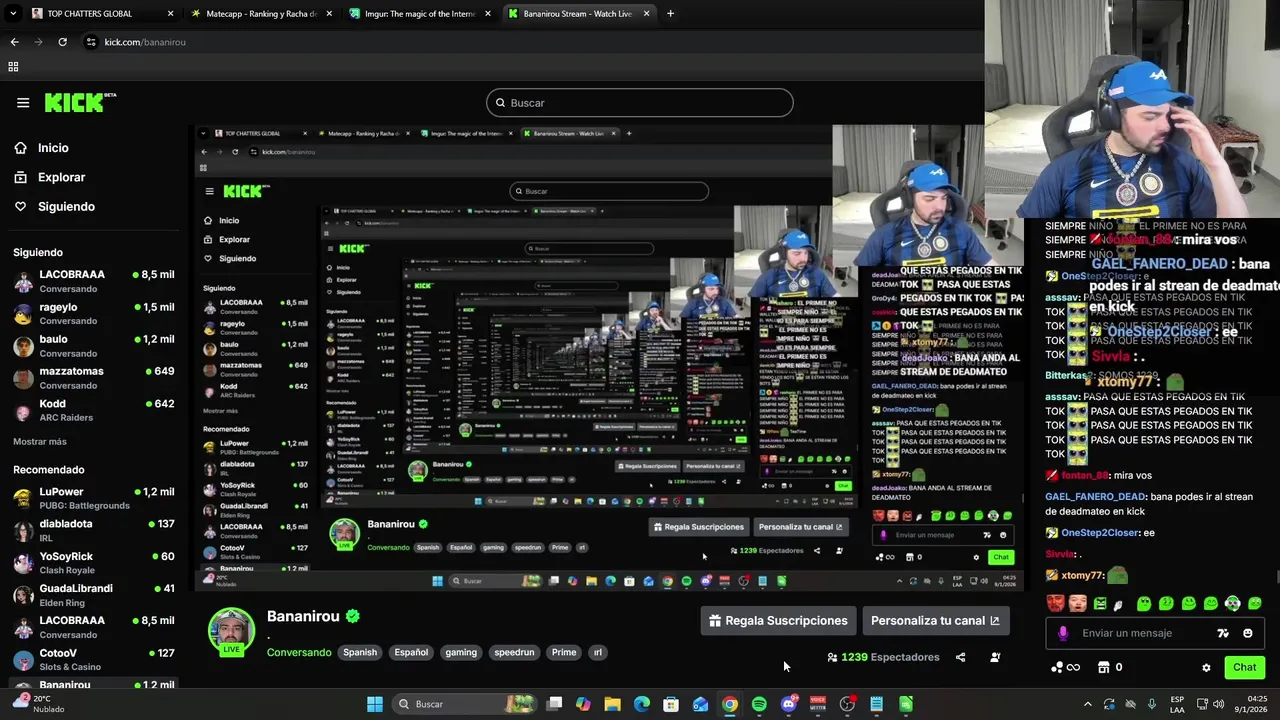Click the Prime tag chip
The height and width of the screenshot is (720, 1280).
(x=564, y=652)
